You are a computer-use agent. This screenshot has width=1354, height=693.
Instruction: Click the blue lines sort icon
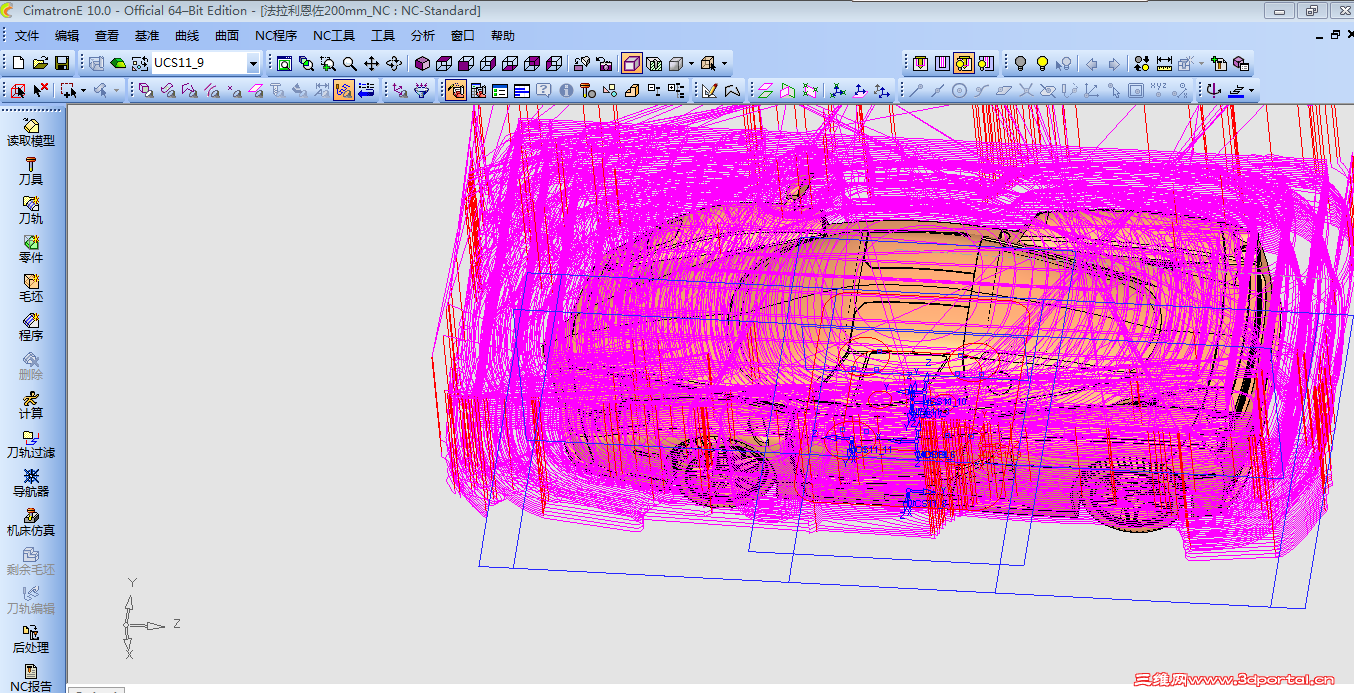pos(521,90)
